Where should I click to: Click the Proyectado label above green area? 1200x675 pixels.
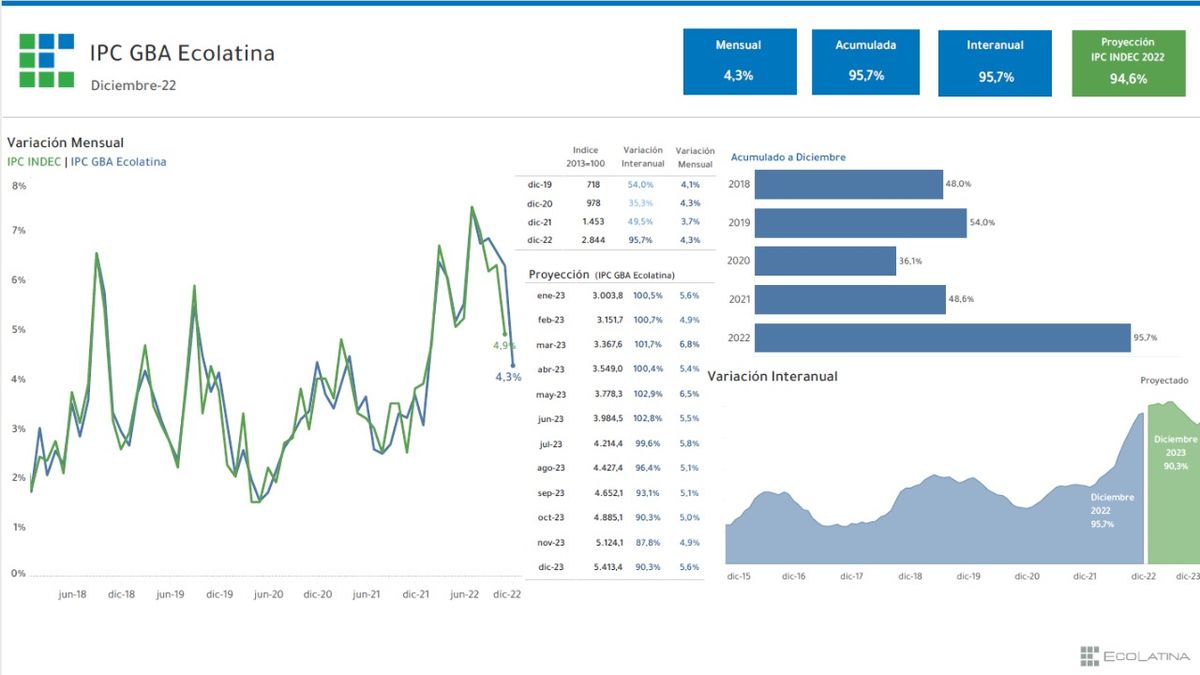1165,381
